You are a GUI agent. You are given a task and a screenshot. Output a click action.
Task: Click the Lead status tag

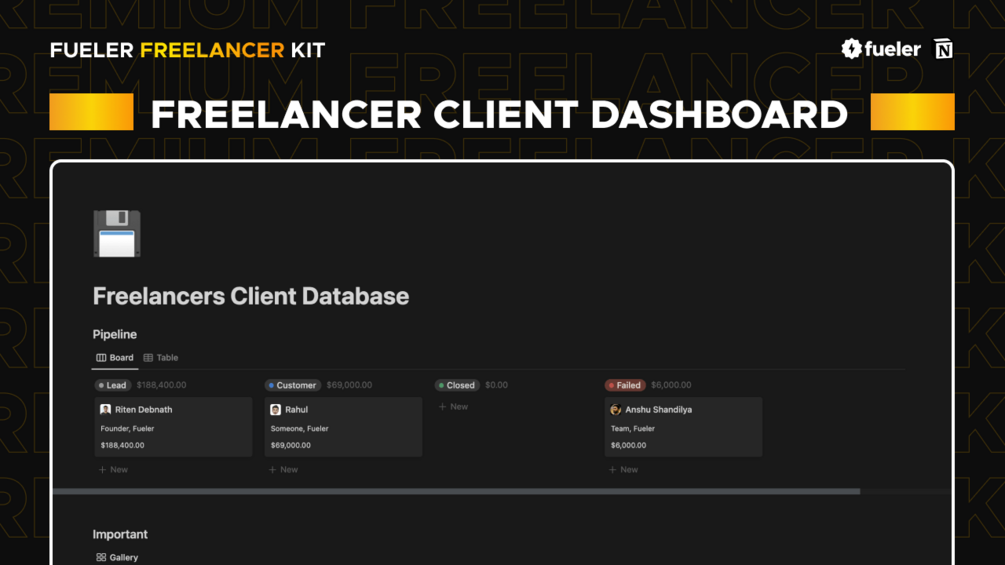pos(113,385)
